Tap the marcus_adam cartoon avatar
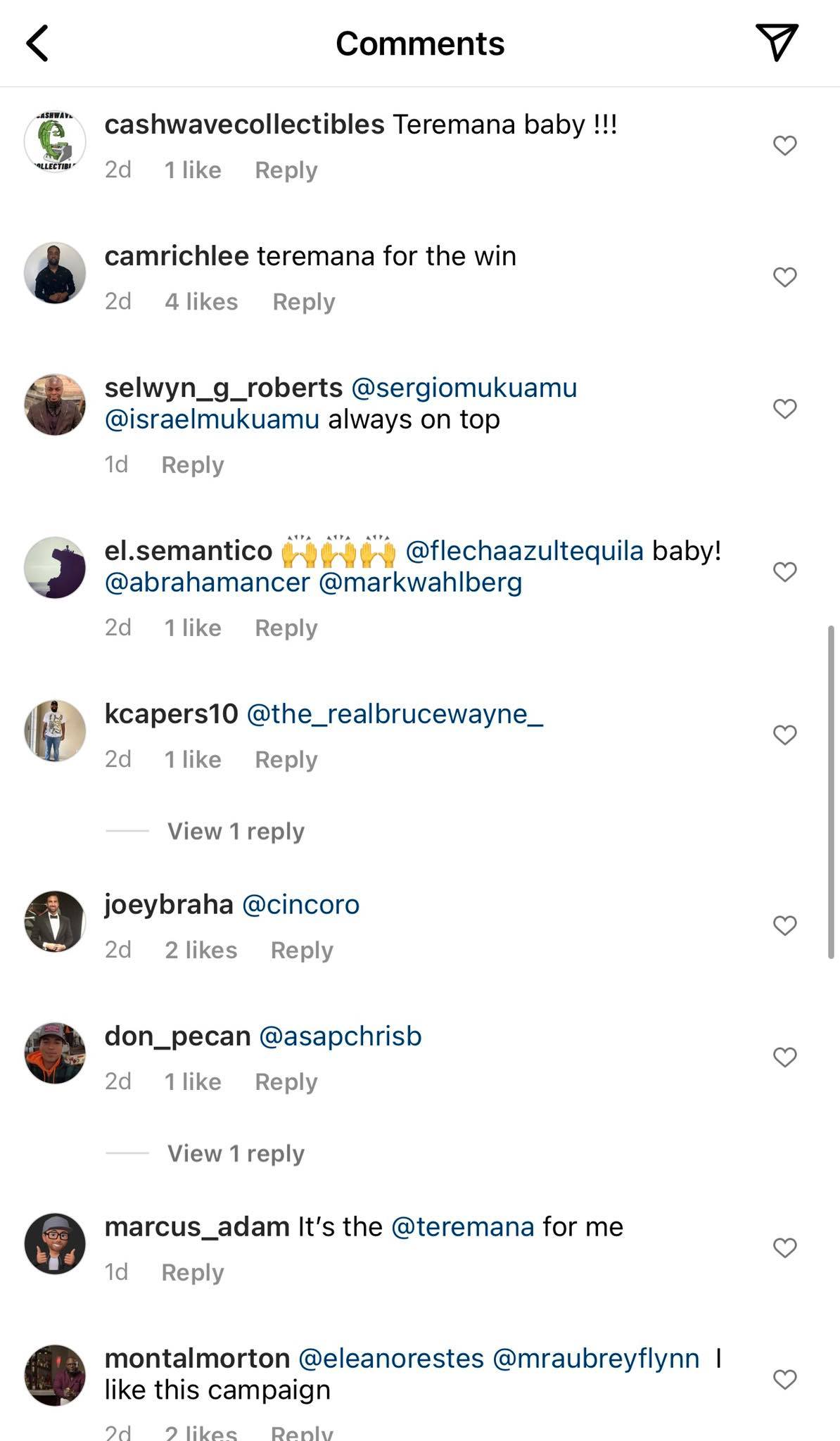The height and width of the screenshot is (1441, 840). (55, 1243)
